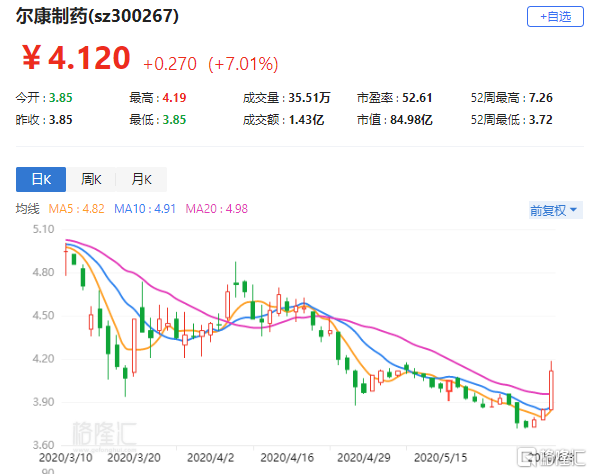This screenshot has height=474, width=592.
Task: Click the 2020/4/2 date axis label
Action: 211,458
